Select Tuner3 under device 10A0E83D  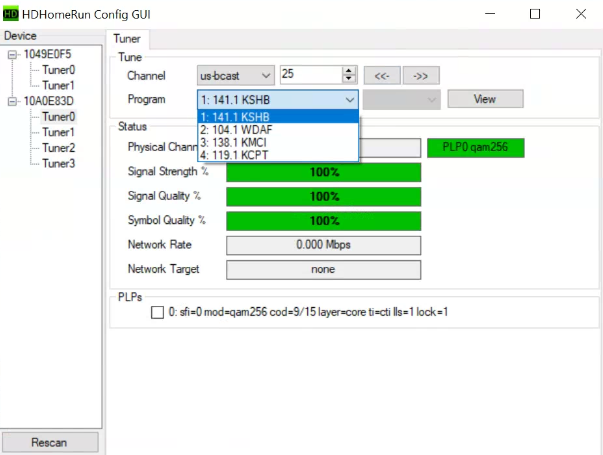pyautogui.click(x=58, y=163)
